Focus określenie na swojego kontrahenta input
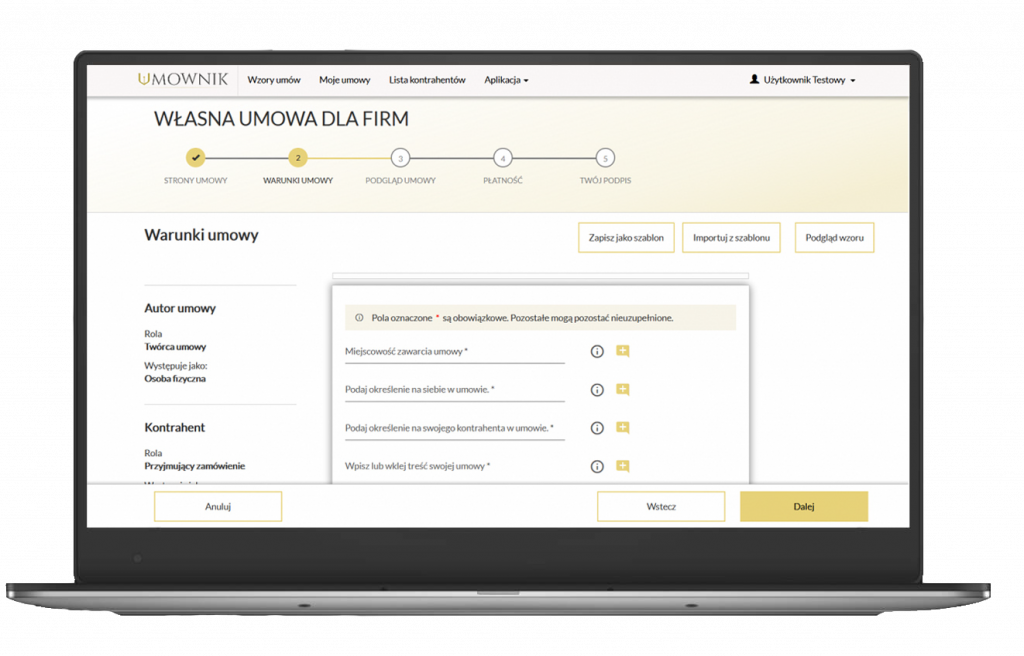Viewport: 1024px width, 656px height. coord(455,429)
